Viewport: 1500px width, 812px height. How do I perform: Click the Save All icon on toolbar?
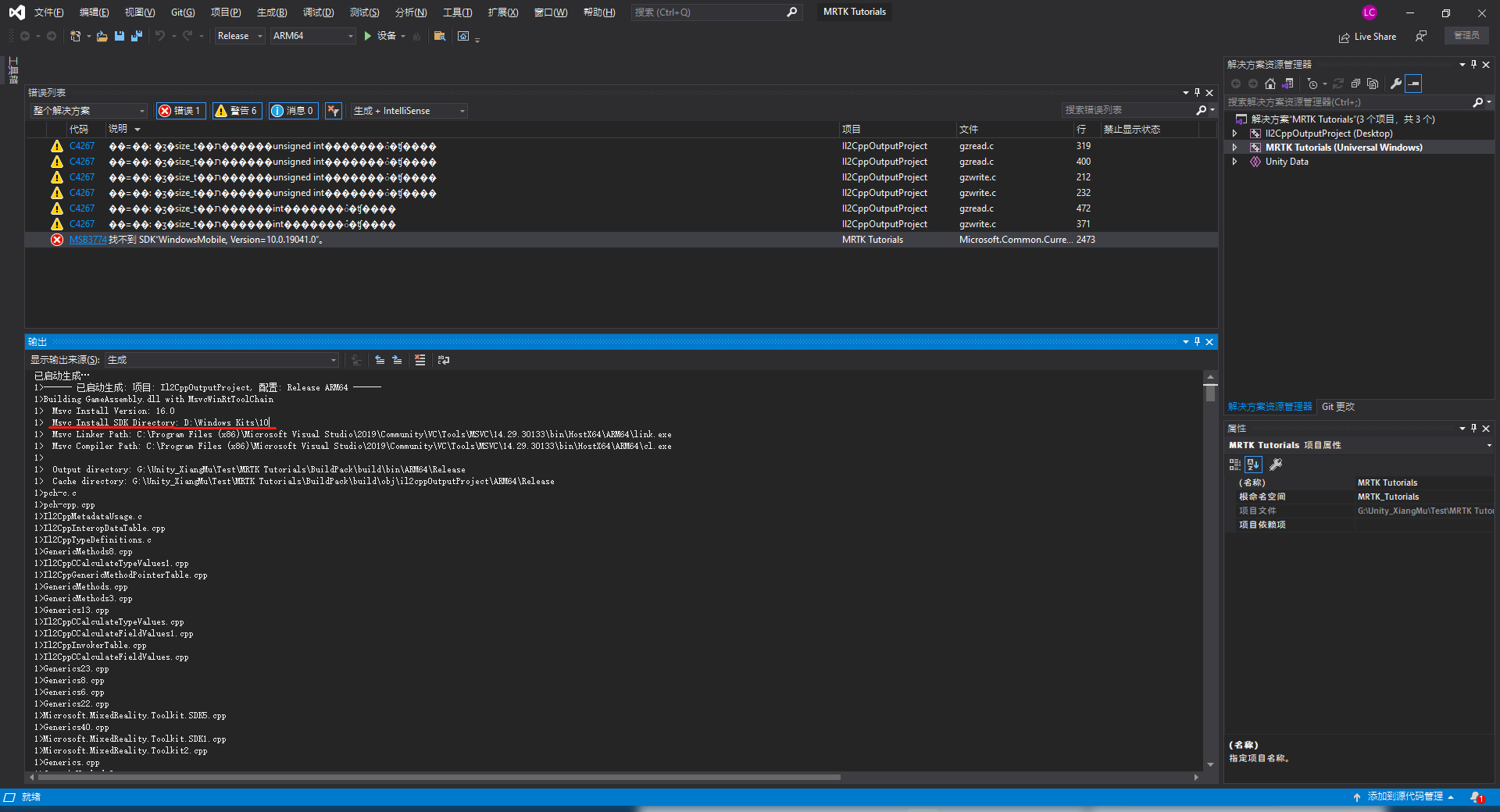pos(137,35)
